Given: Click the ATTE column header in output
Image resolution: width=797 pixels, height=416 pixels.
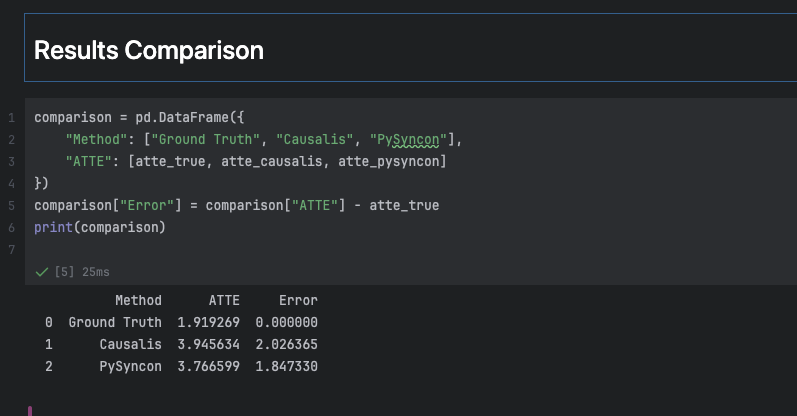Looking at the screenshot, I should [x=224, y=300].
